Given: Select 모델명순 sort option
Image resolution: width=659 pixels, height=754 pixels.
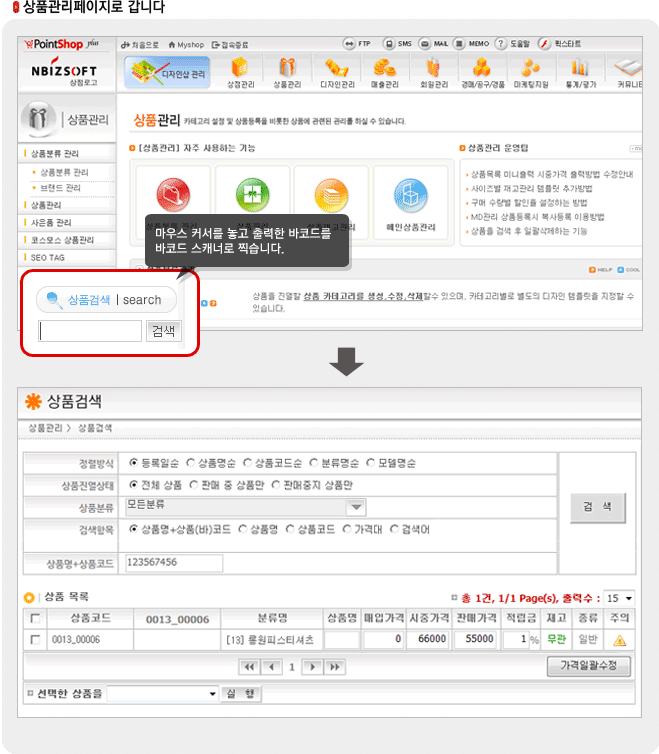Looking at the screenshot, I should coord(370,463).
